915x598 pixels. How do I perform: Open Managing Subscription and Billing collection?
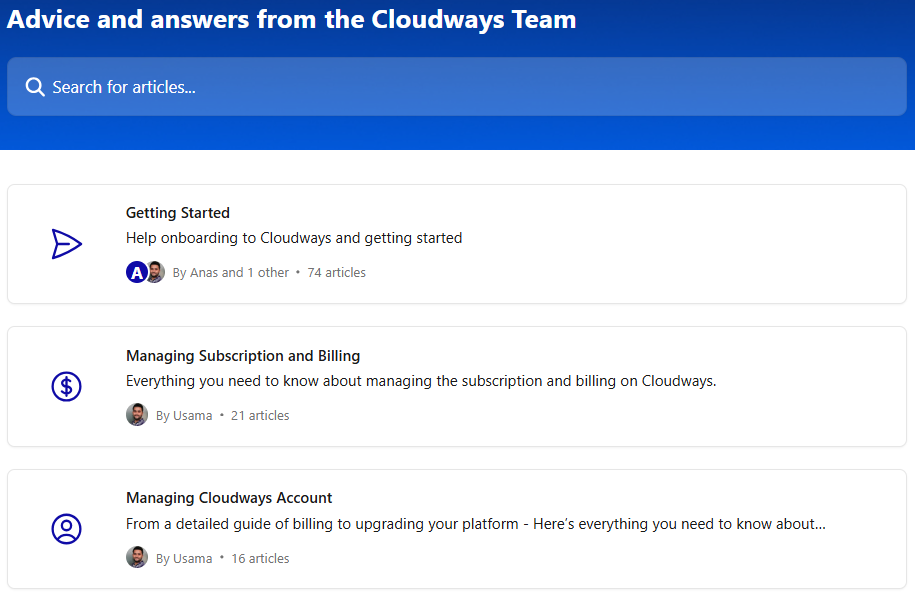click(x=243, y=356)
